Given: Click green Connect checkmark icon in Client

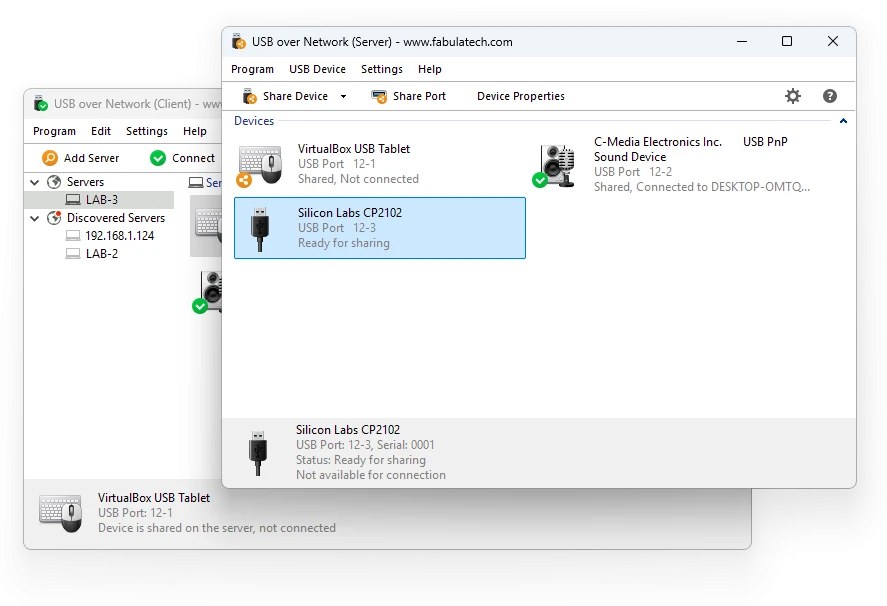Looking at the screenshot, I should 158,158.
